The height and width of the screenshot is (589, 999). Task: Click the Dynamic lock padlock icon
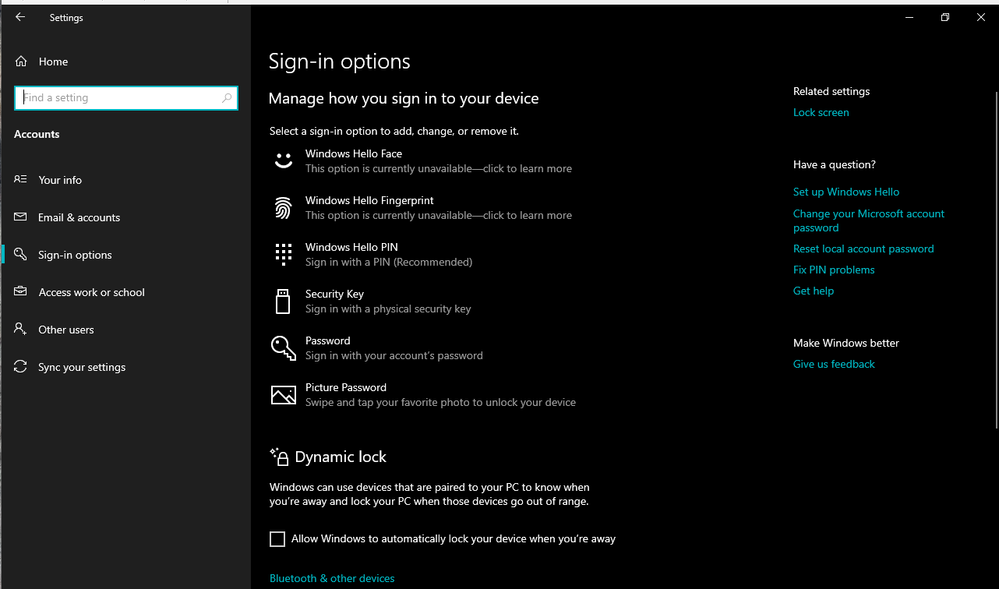279,456
